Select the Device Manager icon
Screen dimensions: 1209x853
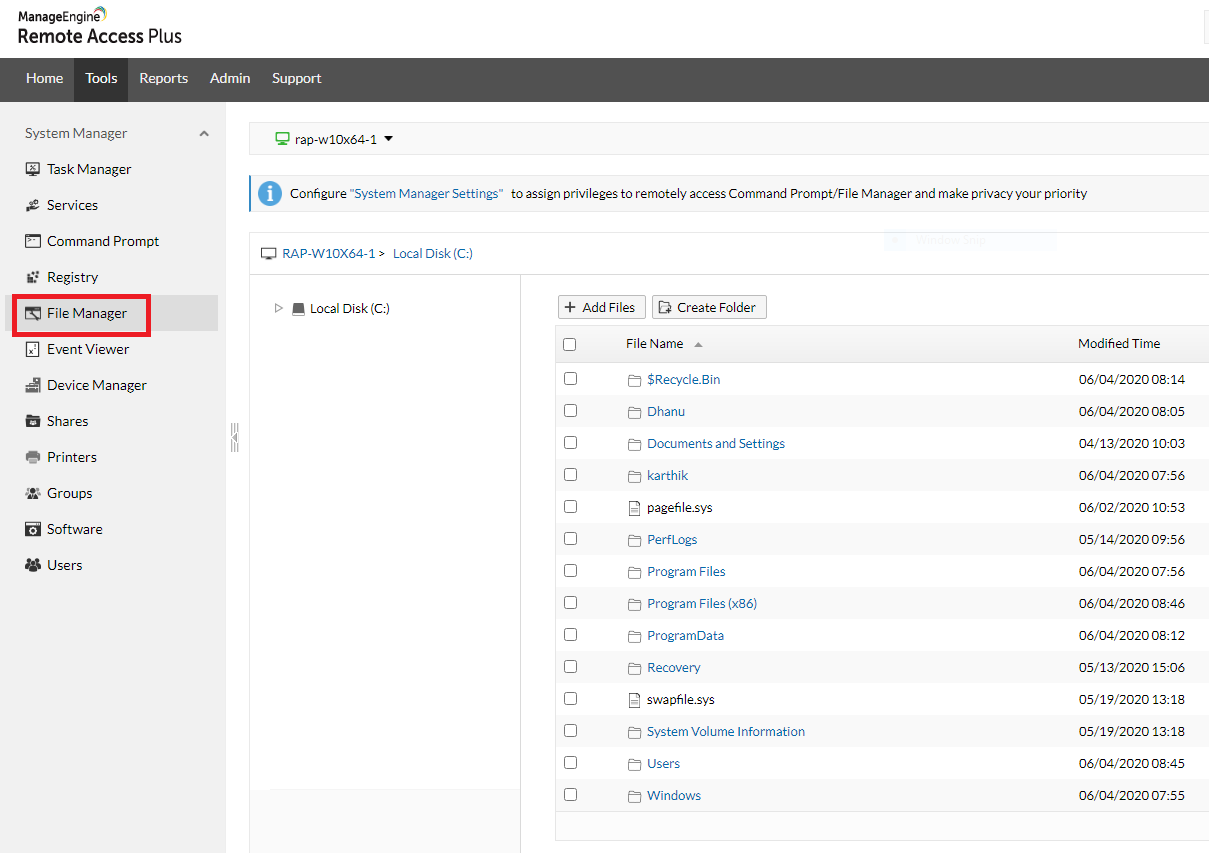32,385
